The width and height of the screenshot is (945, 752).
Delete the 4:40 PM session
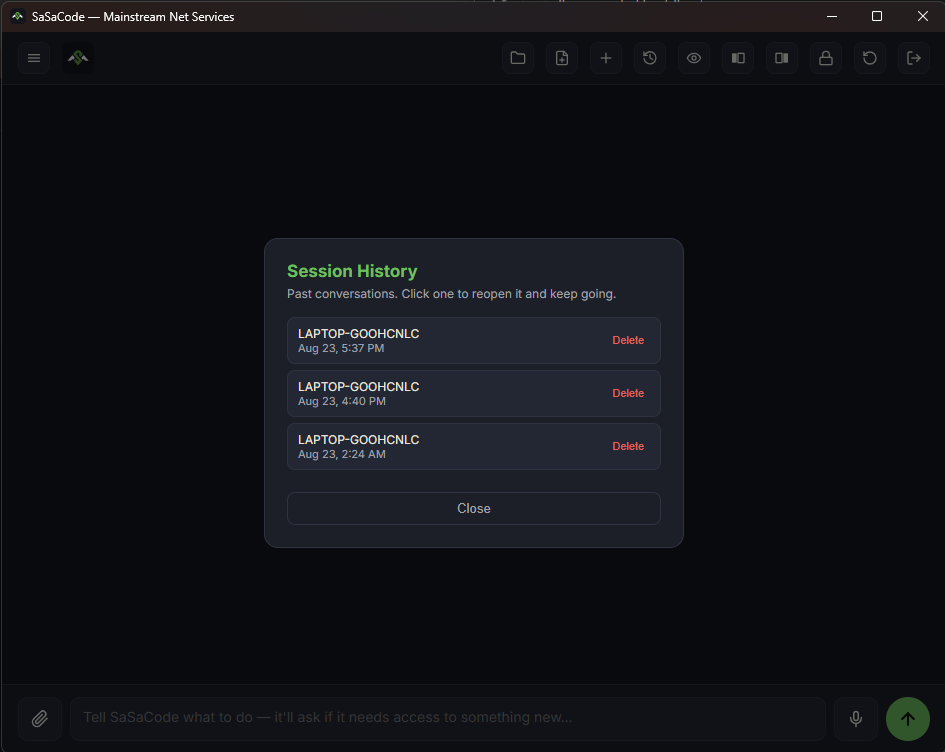(628, 393)
